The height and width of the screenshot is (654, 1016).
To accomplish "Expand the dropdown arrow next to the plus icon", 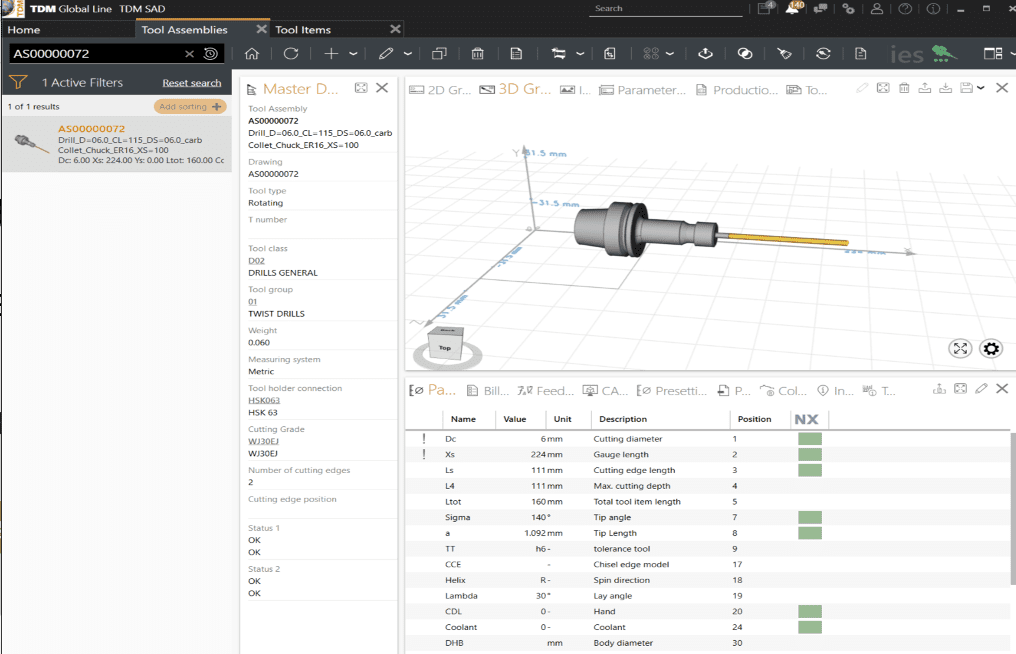I will click(353, 54).
